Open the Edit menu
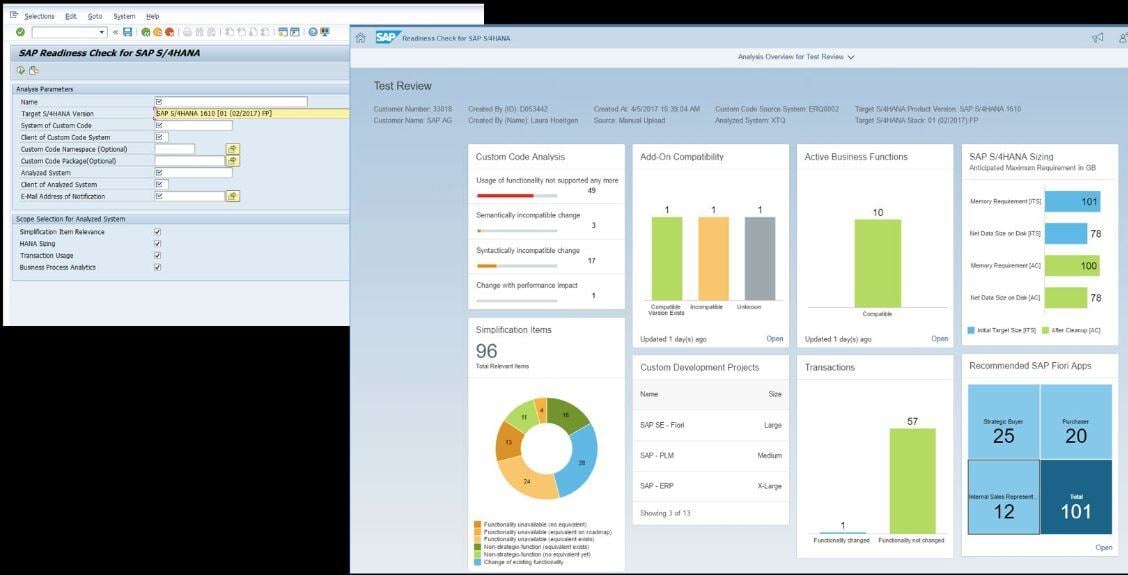The width and height of the screenshot is (1128, 575). pyautogui.click(x=70, y=16)
